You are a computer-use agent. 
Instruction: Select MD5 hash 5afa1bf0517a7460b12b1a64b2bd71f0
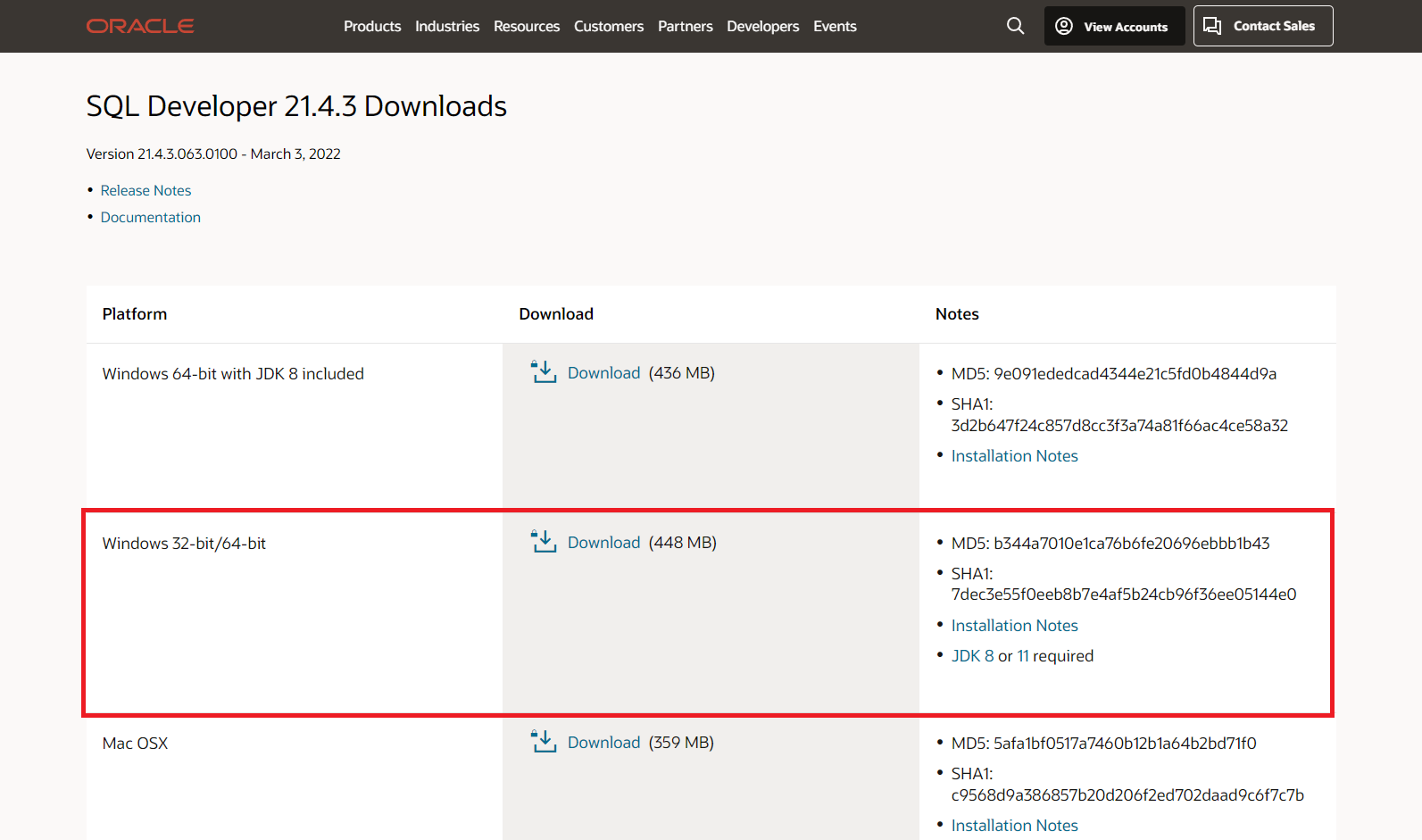[1125, 743]
